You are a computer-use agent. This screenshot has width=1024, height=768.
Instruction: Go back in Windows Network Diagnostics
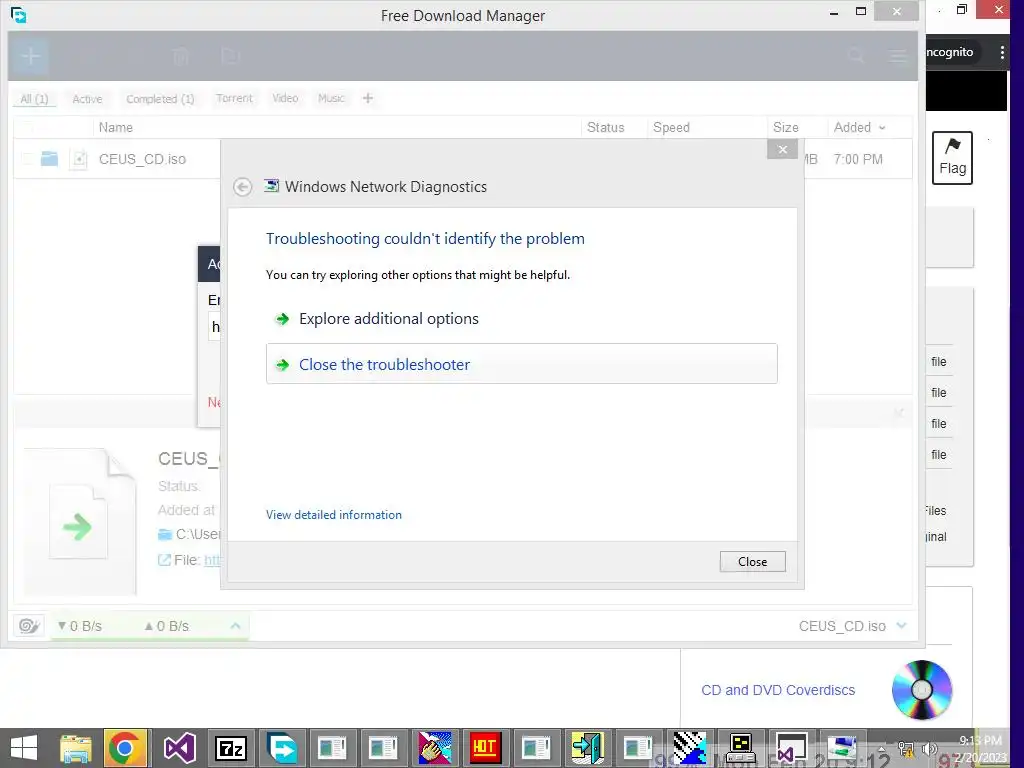click(242, 187)
